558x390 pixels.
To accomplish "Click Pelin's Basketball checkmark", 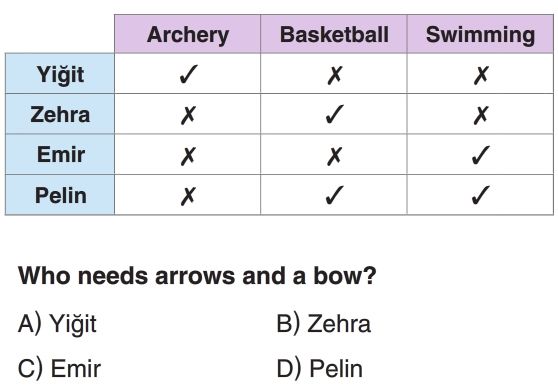I will tap(335, 195).
